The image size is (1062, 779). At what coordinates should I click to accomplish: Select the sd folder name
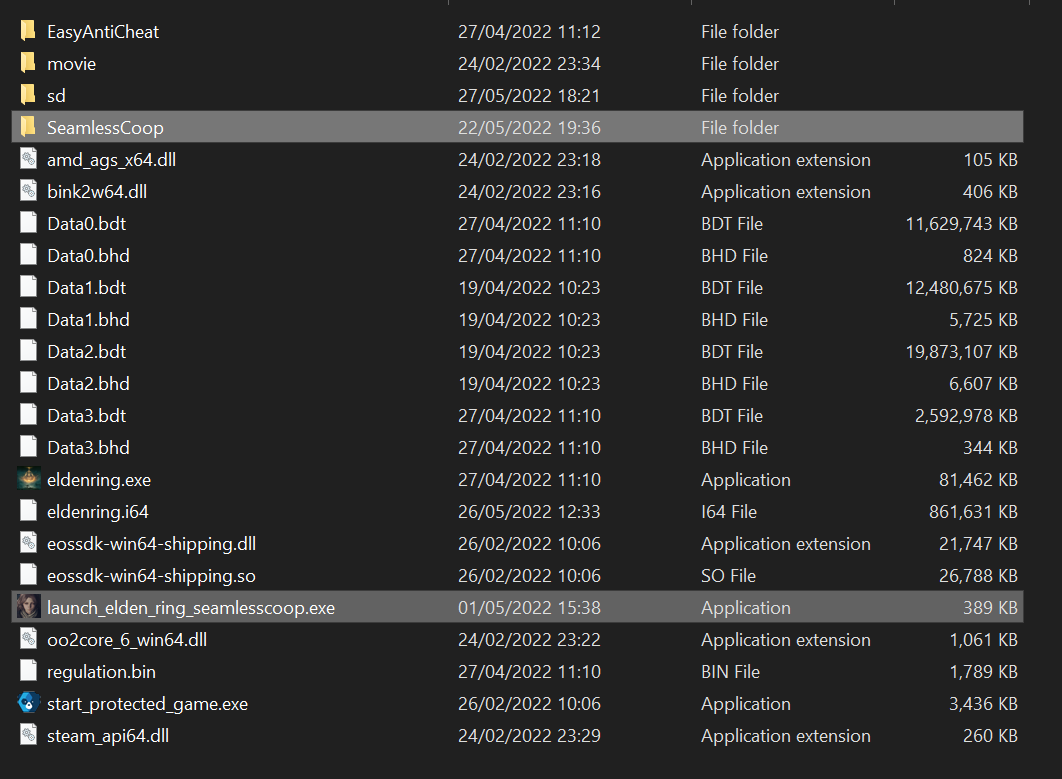click(56, 96)
